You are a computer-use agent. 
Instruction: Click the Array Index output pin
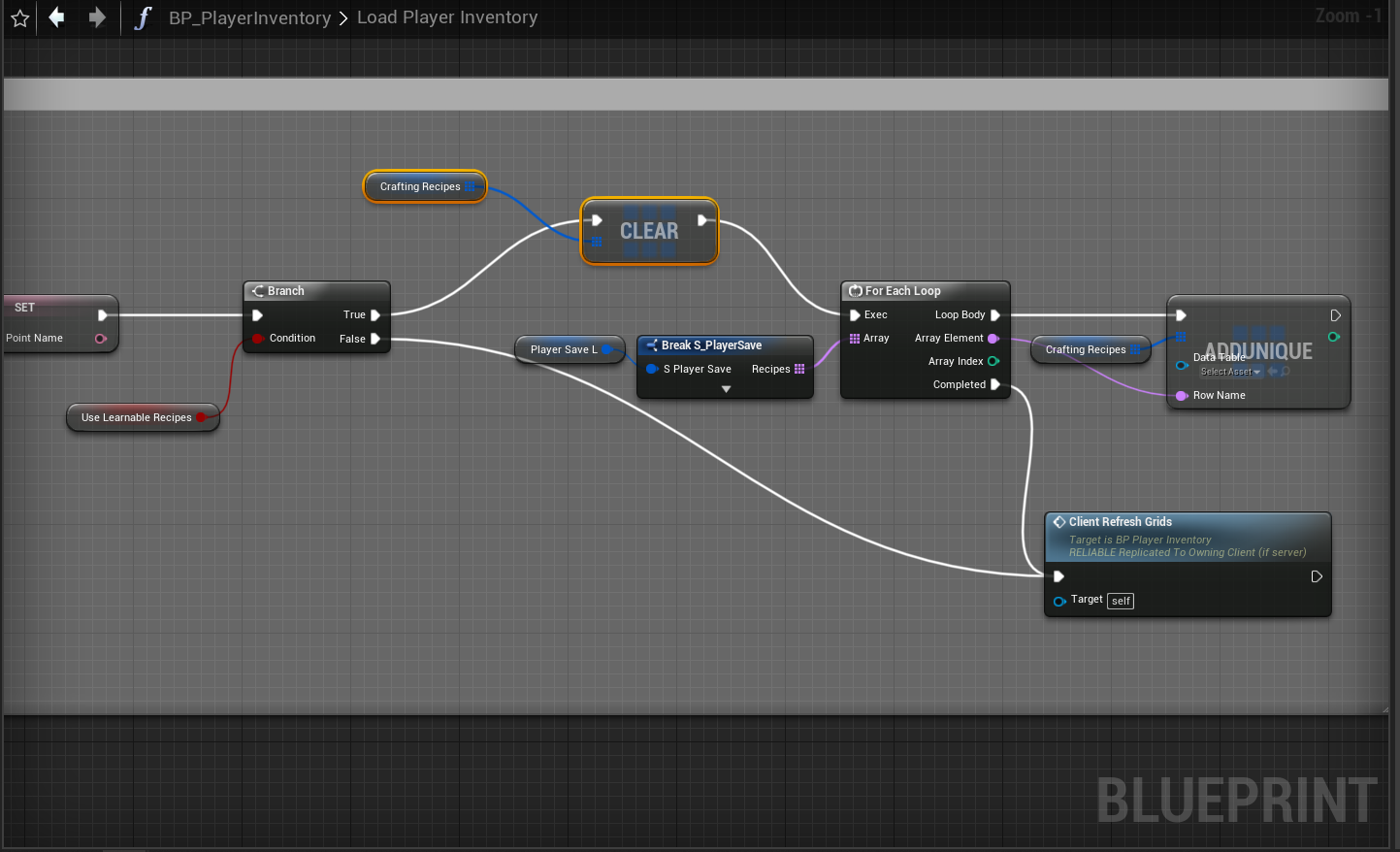pos(993,362)
